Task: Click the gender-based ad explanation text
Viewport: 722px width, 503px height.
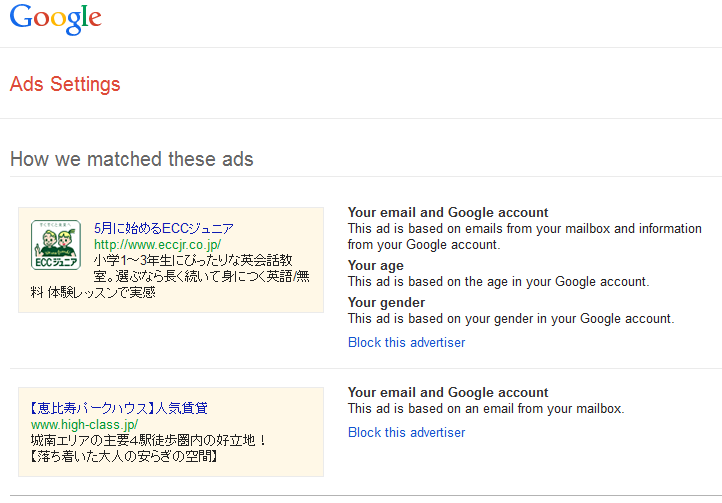Action: (x=510, y=318)
